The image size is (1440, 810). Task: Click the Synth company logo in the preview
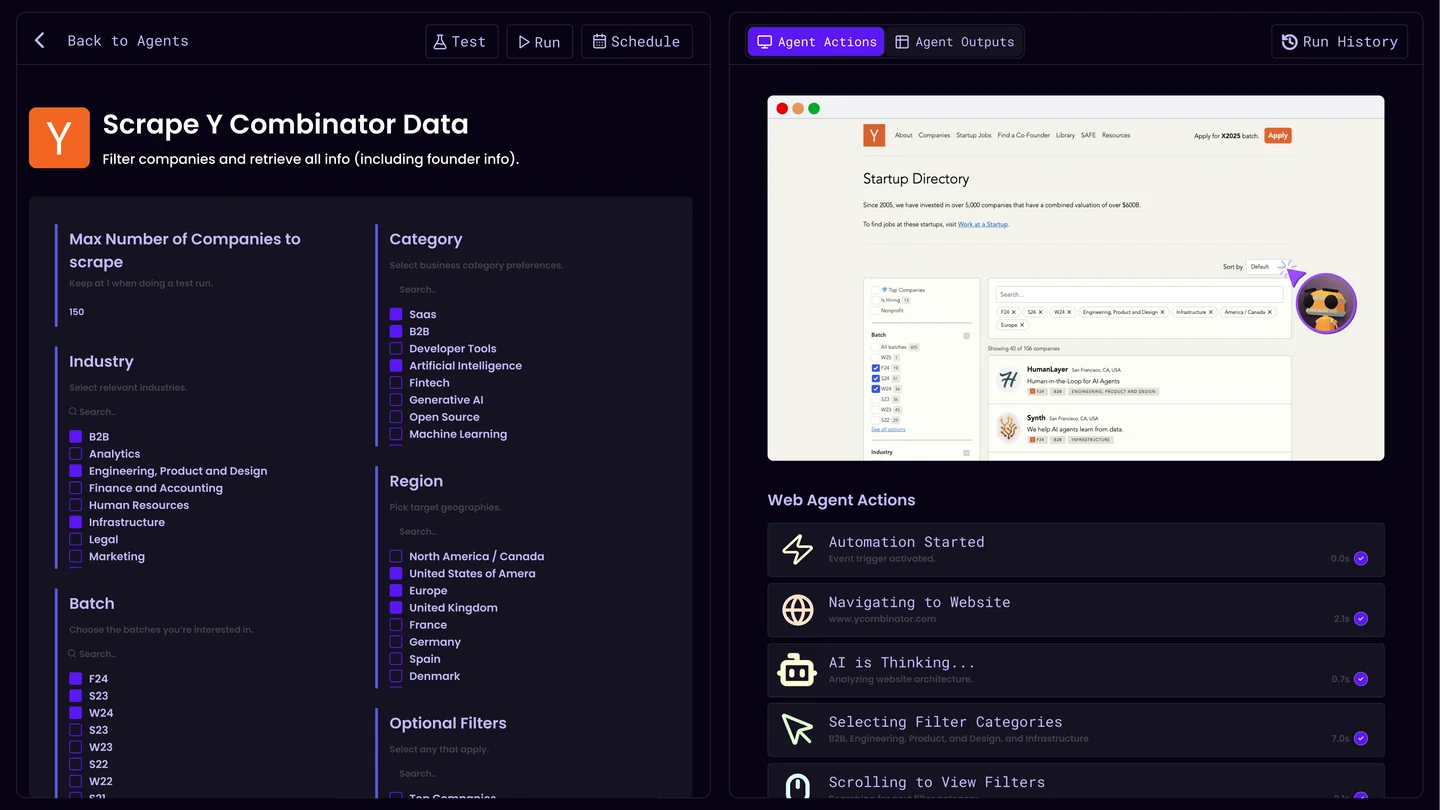[x=1008, y=428]
